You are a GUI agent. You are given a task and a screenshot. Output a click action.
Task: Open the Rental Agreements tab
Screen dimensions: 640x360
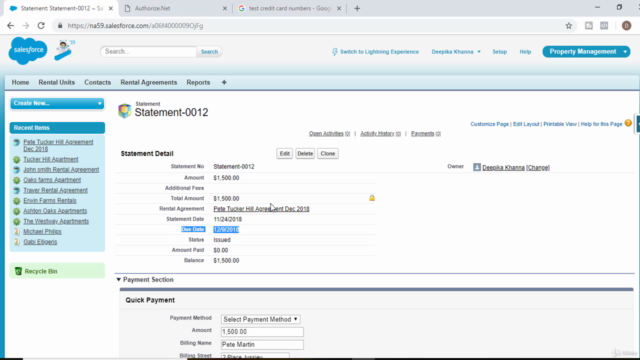pos(149,82)
